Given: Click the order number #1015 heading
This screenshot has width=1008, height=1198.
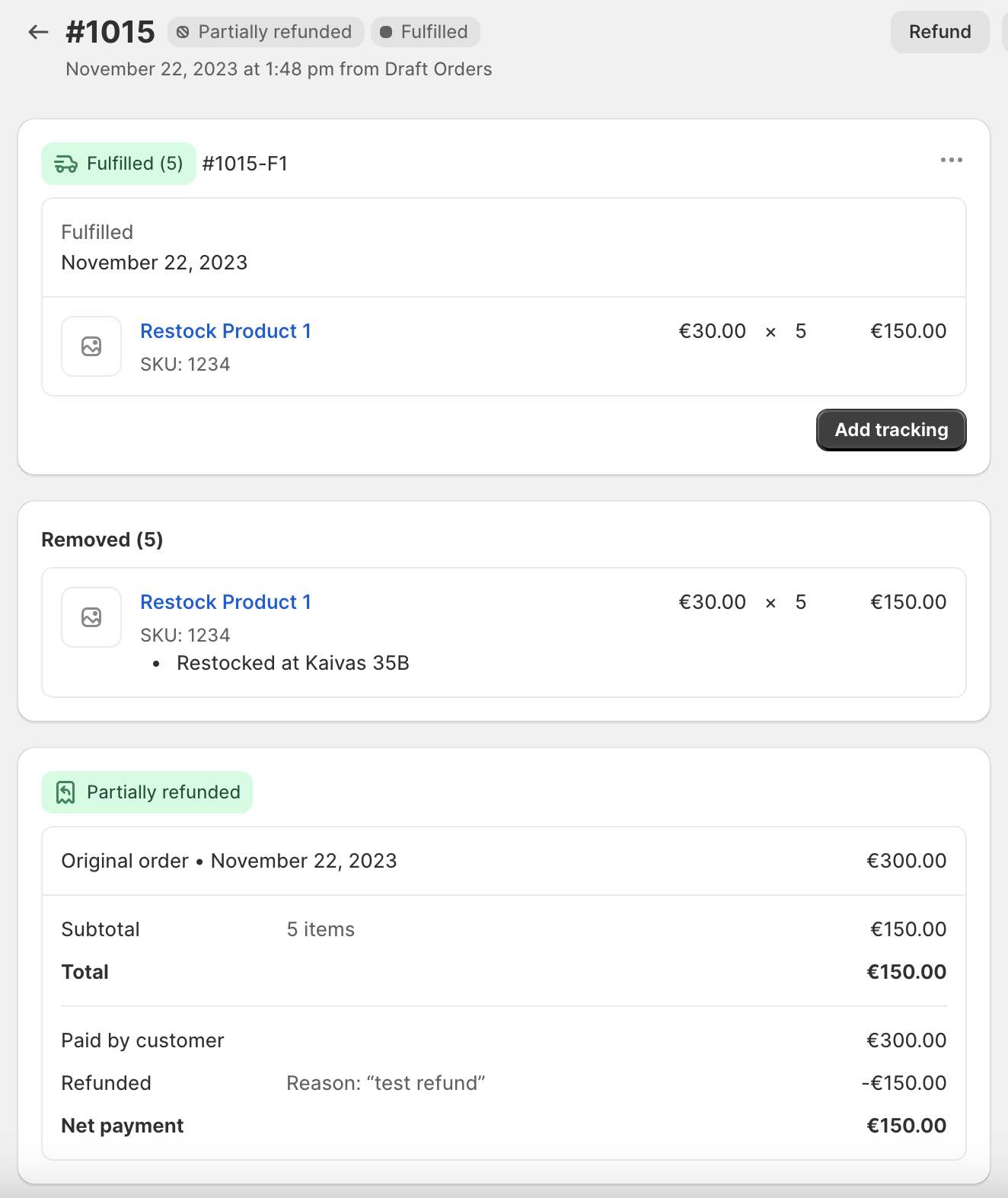Looking at the screenshot, I should [x=110, y=32].
